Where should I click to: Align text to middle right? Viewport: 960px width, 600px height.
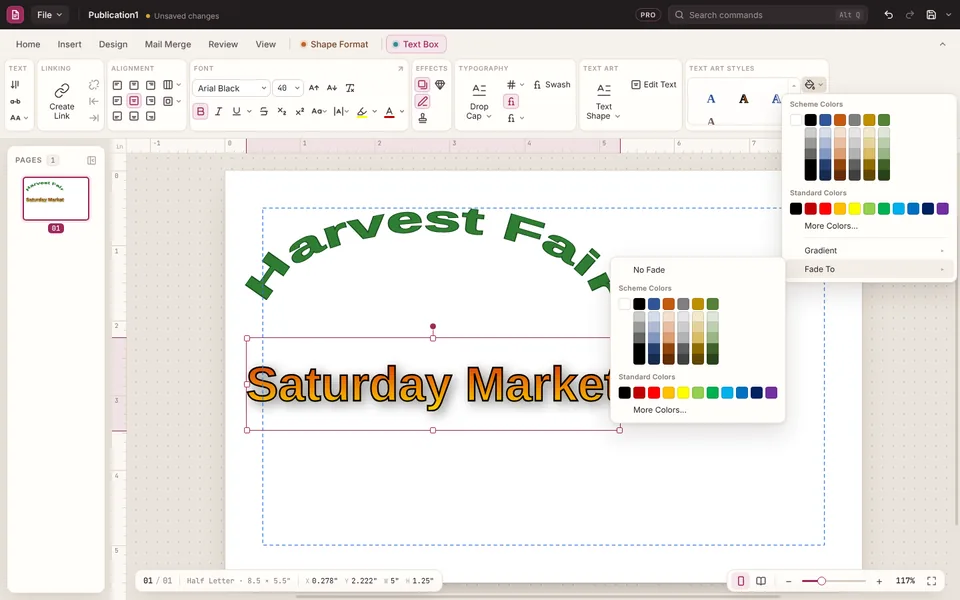click(x=151, y=101)
